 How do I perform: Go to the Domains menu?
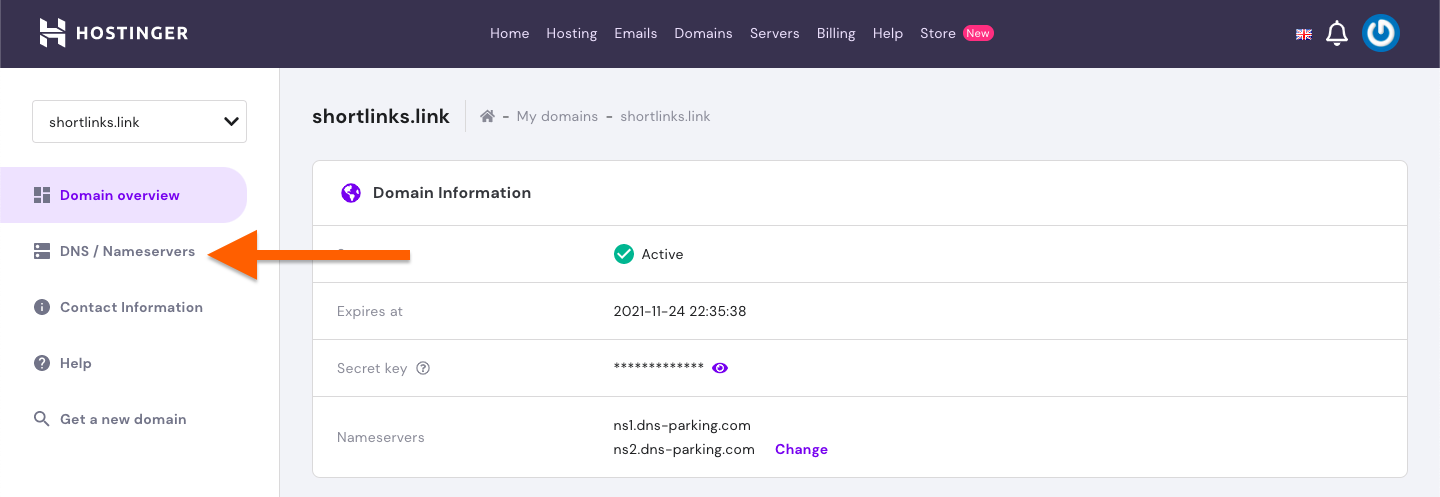pyautogui.click(x=703, y=33)
